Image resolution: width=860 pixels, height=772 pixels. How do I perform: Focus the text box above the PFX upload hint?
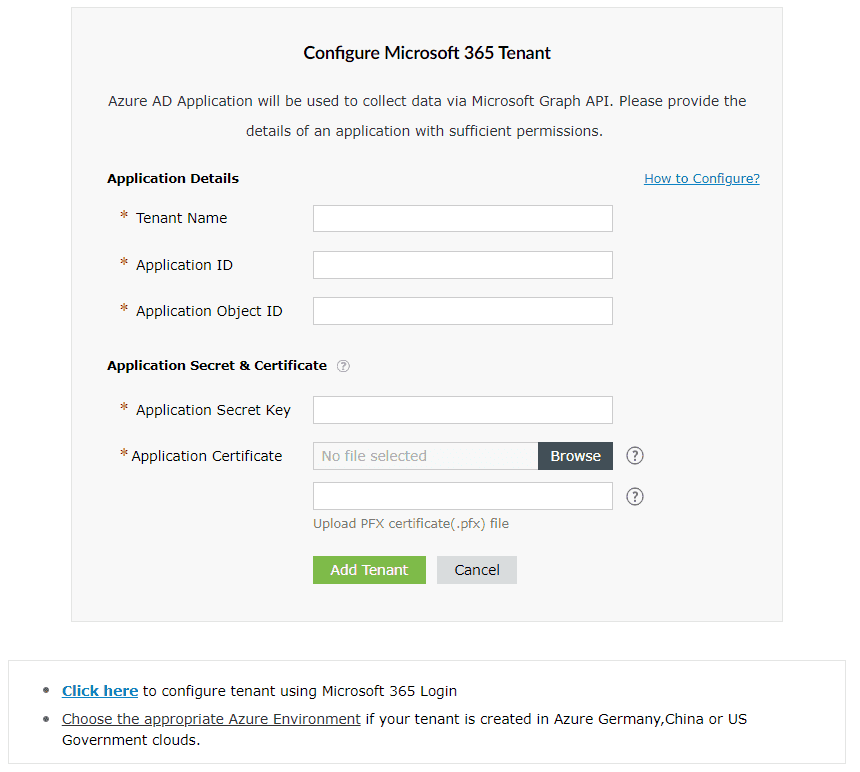[x=462, y=497]
